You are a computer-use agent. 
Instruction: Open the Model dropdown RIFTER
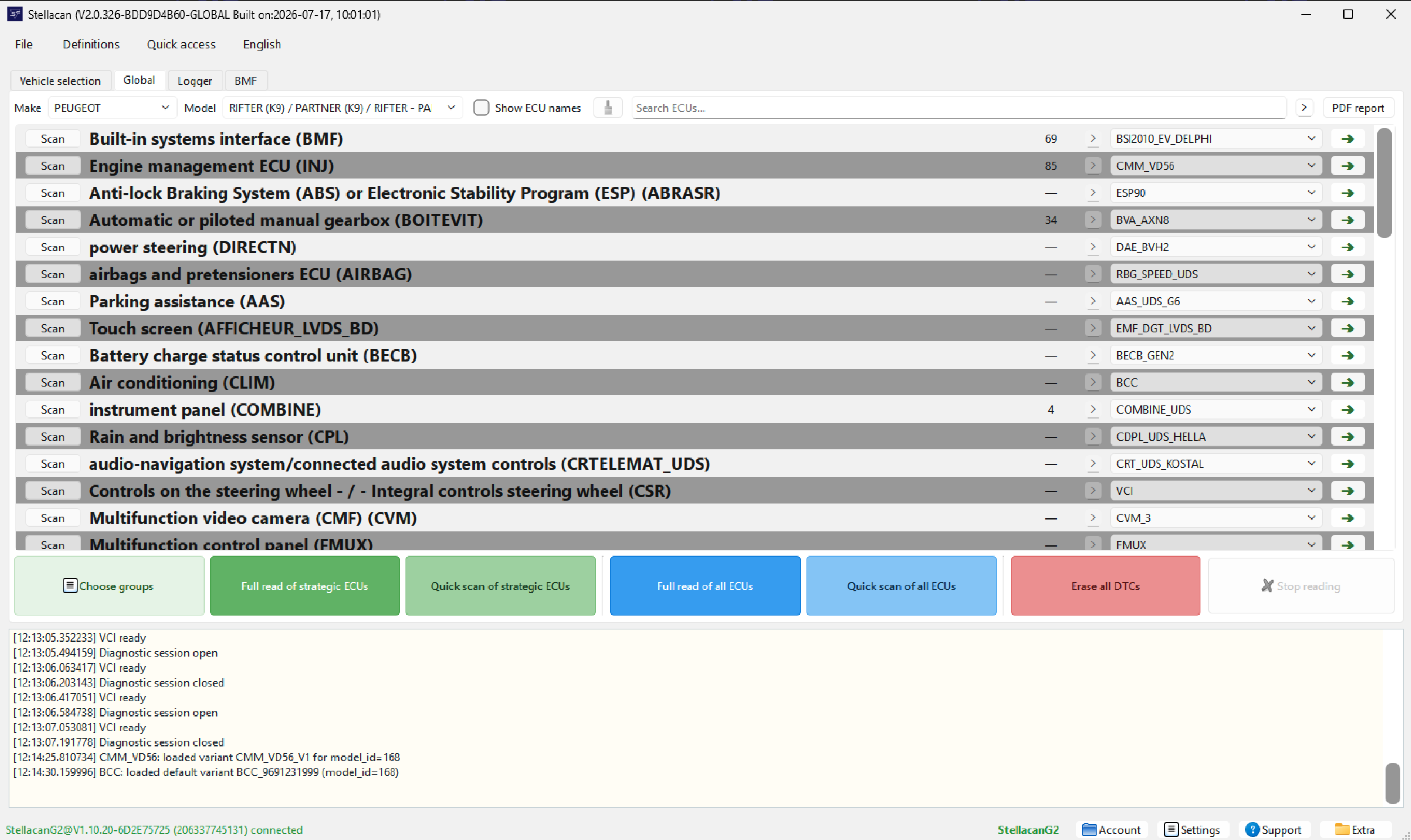pyautogui.click(x=342, y=108)
